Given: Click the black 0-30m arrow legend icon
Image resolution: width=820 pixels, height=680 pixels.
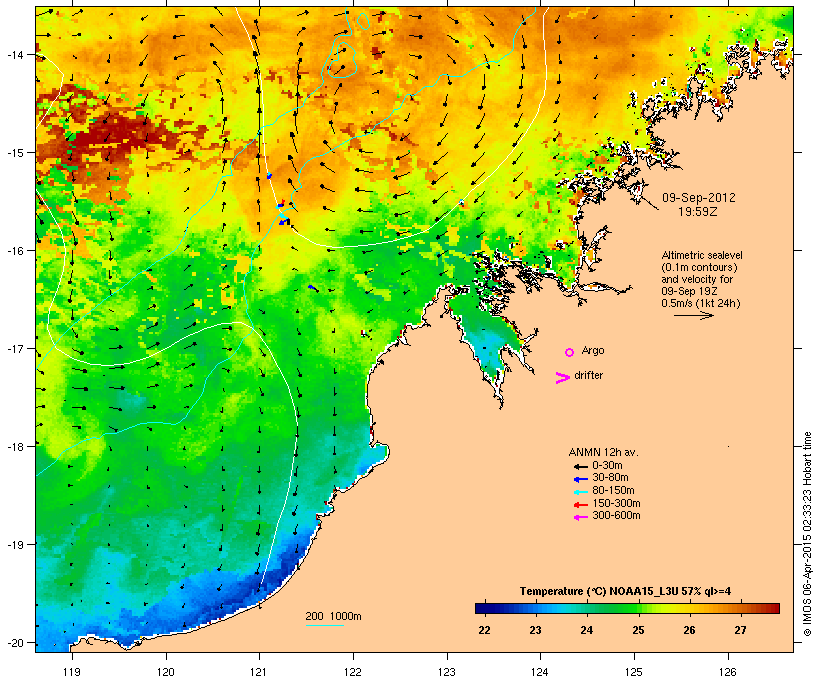Looking at the screenshot, I should (580, 466).
